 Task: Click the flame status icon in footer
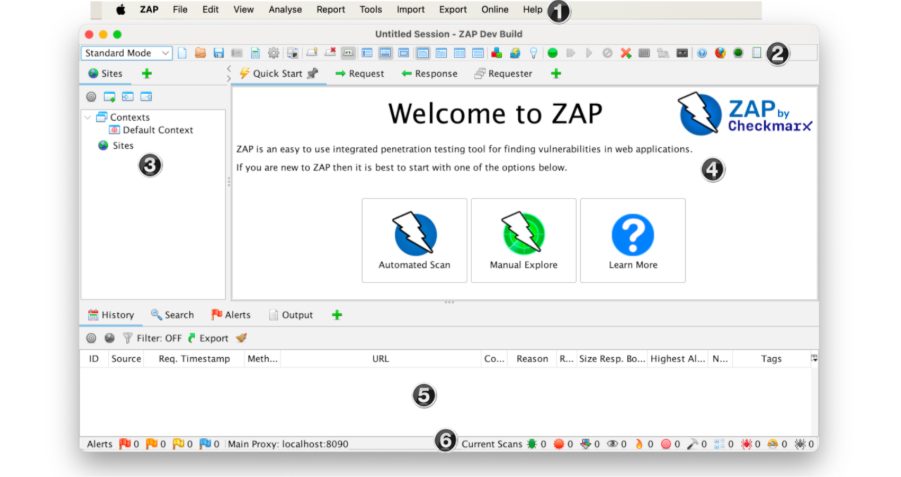638,444
